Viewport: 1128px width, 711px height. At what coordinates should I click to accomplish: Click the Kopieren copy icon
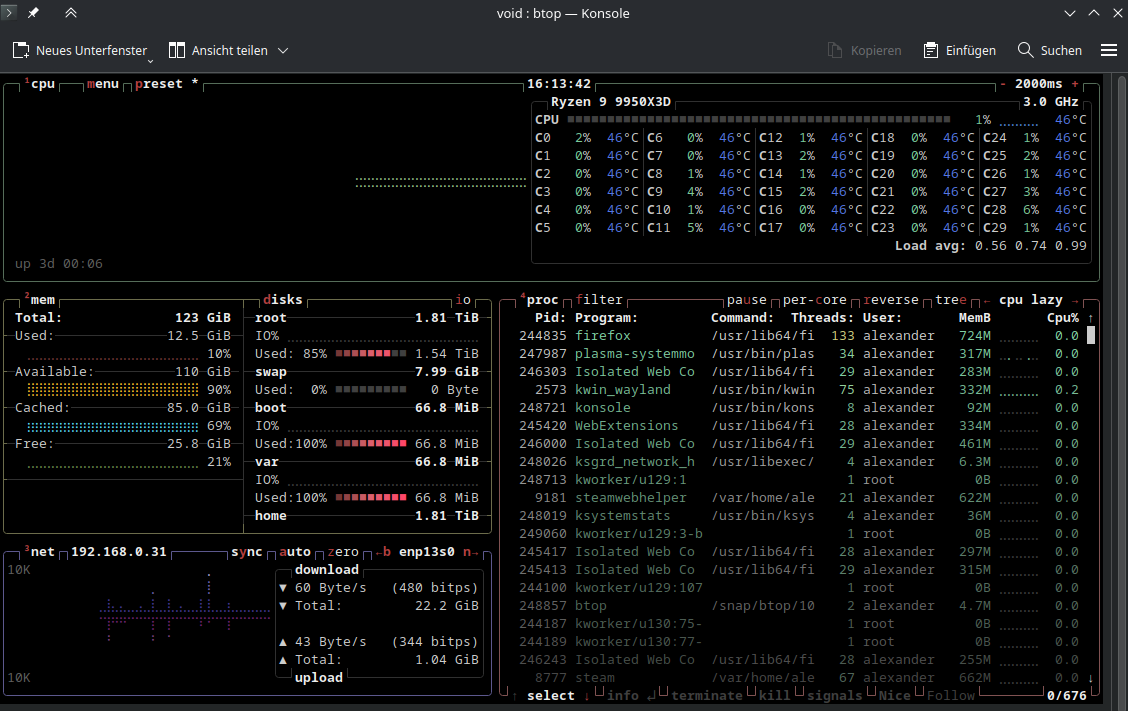pos(834,50)
